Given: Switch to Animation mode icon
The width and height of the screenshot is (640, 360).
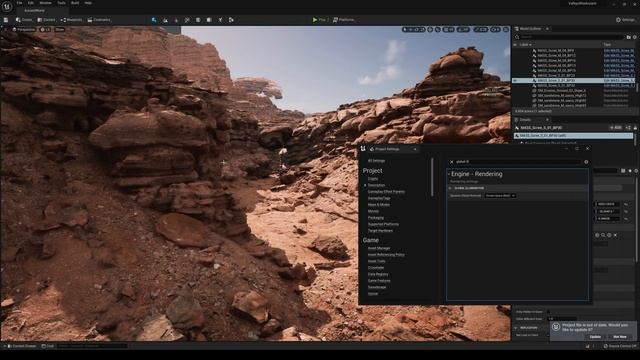Looking at the screenshot, I should click(x=231, y=20).
